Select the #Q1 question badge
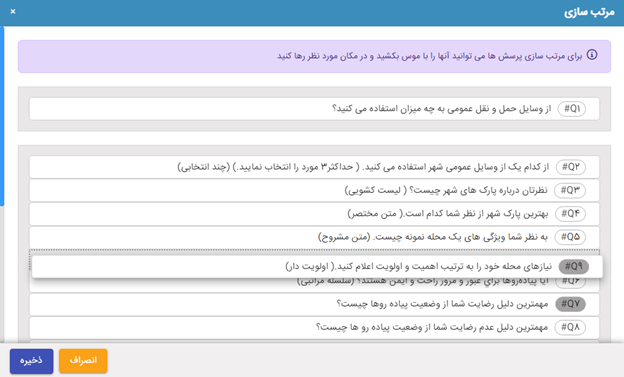The width and height of the screenshot is (624, 377). click(x=571, y=109)
